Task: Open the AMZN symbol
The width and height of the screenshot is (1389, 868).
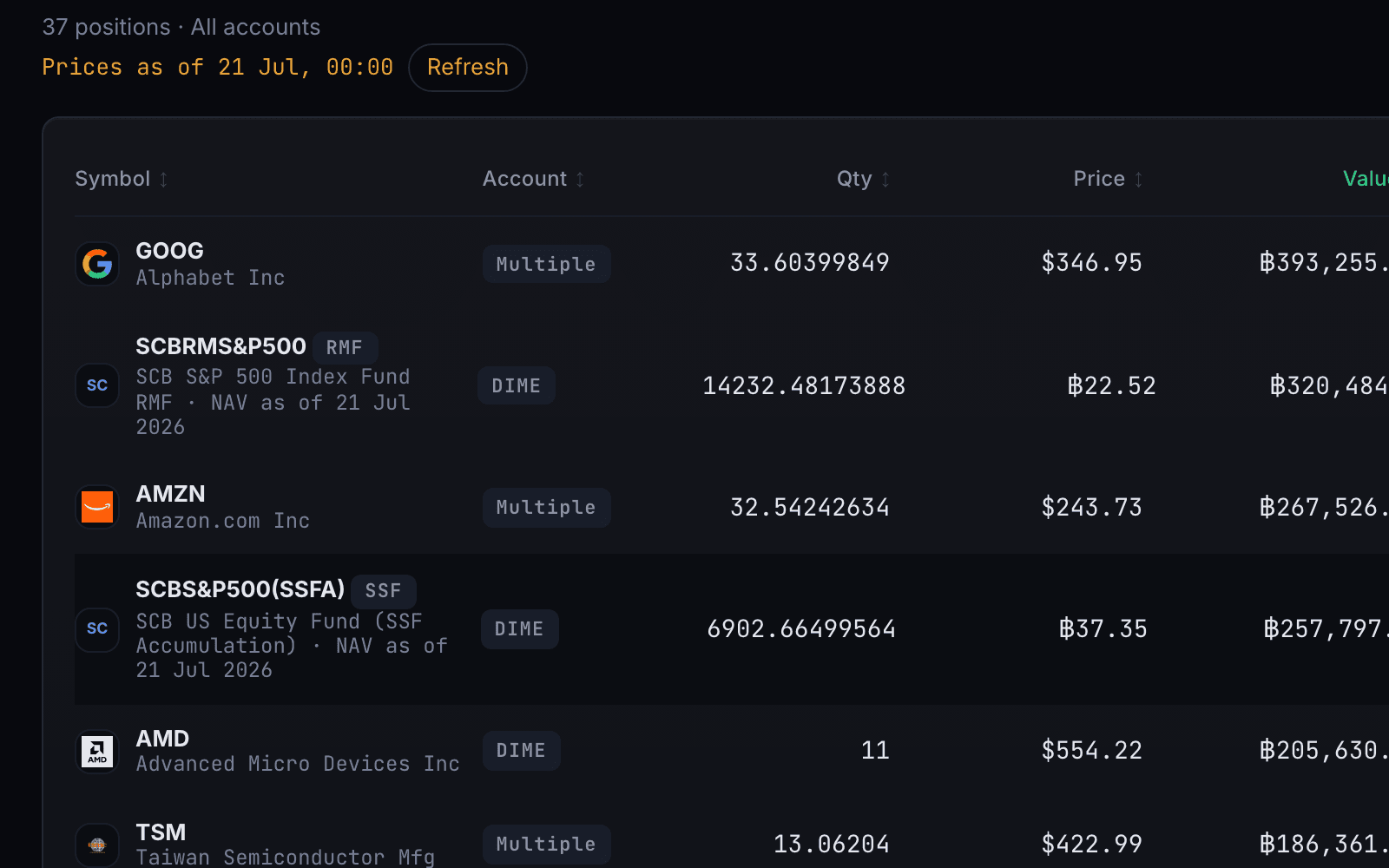Action: click(x=170, y=494)
